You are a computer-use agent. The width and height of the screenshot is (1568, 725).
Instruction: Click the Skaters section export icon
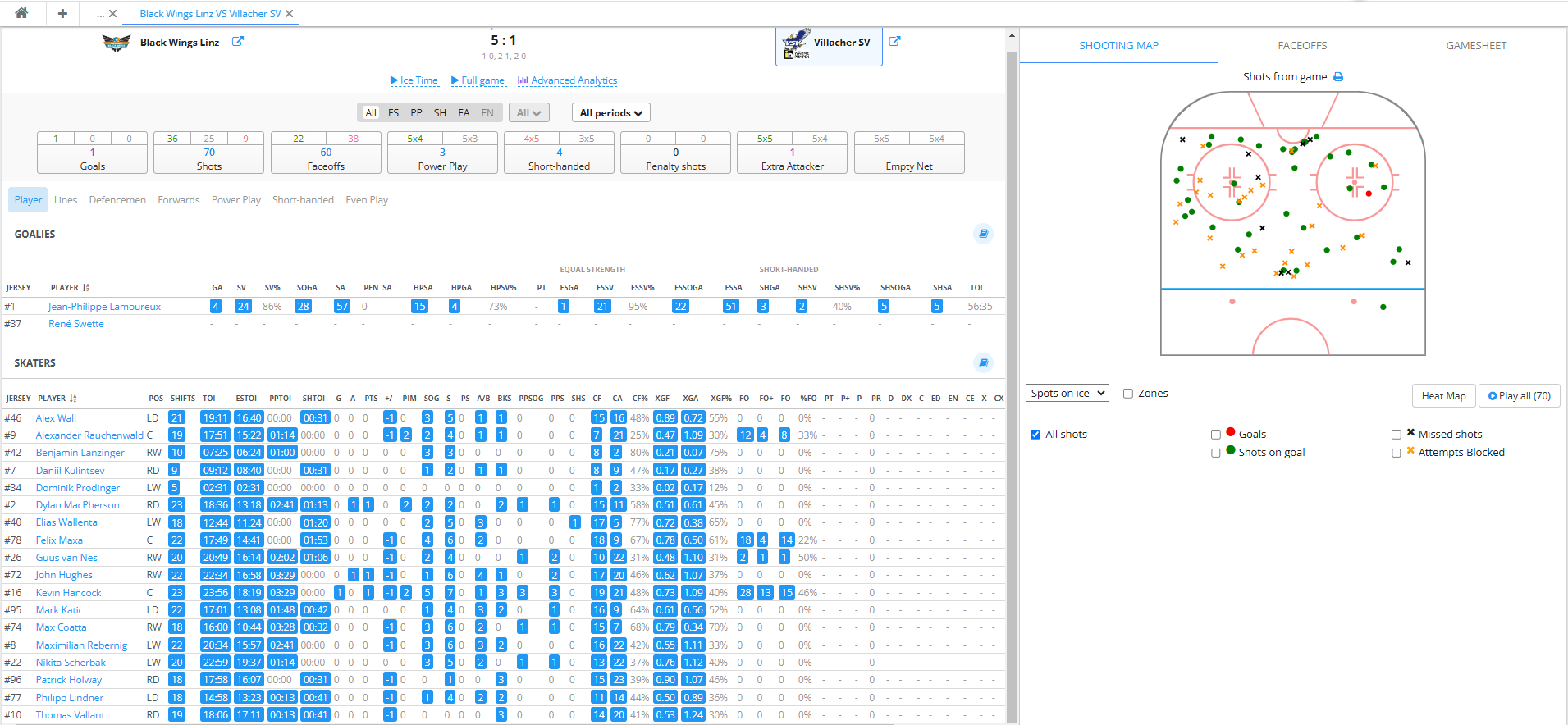coord(983,362)
